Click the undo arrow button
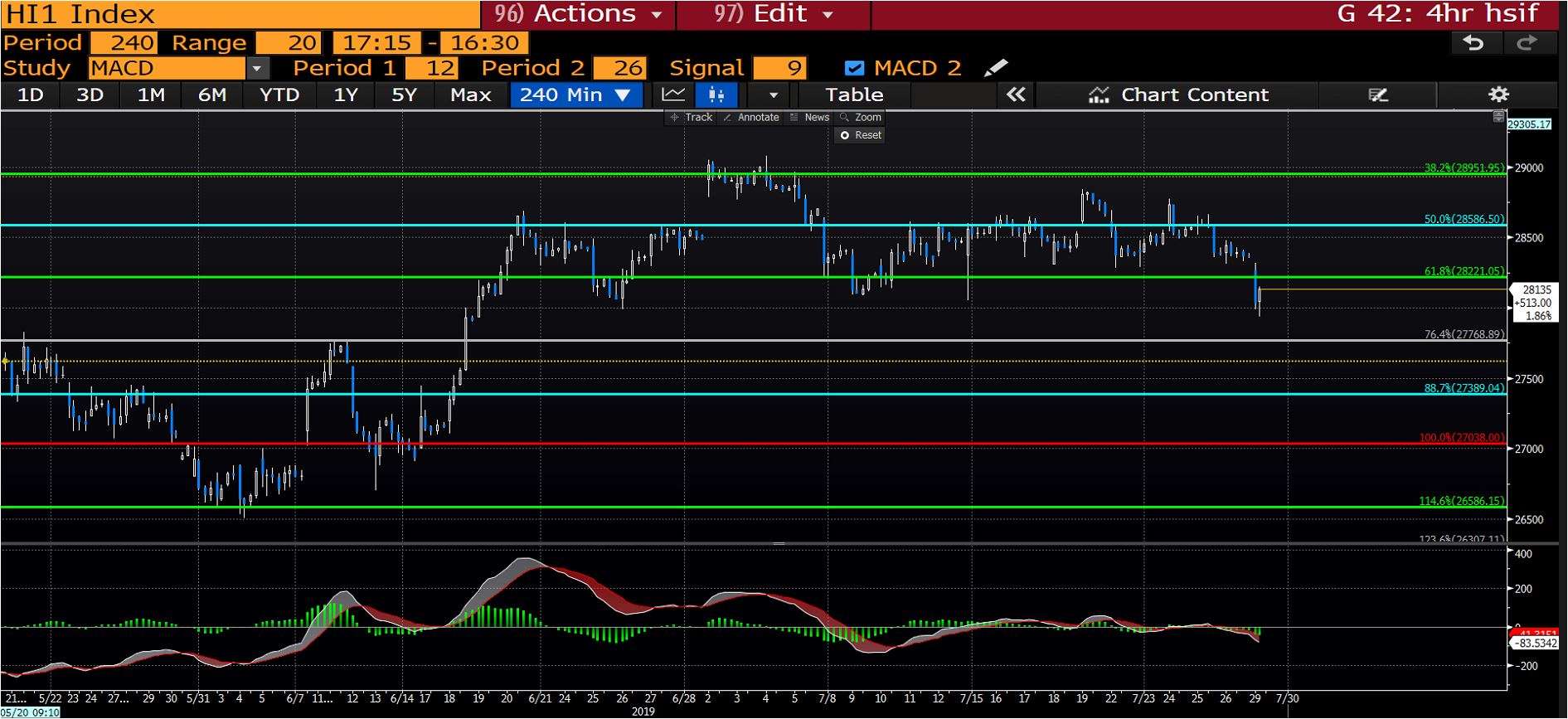Screen dimensions: 1568x719 (1473, 43)
